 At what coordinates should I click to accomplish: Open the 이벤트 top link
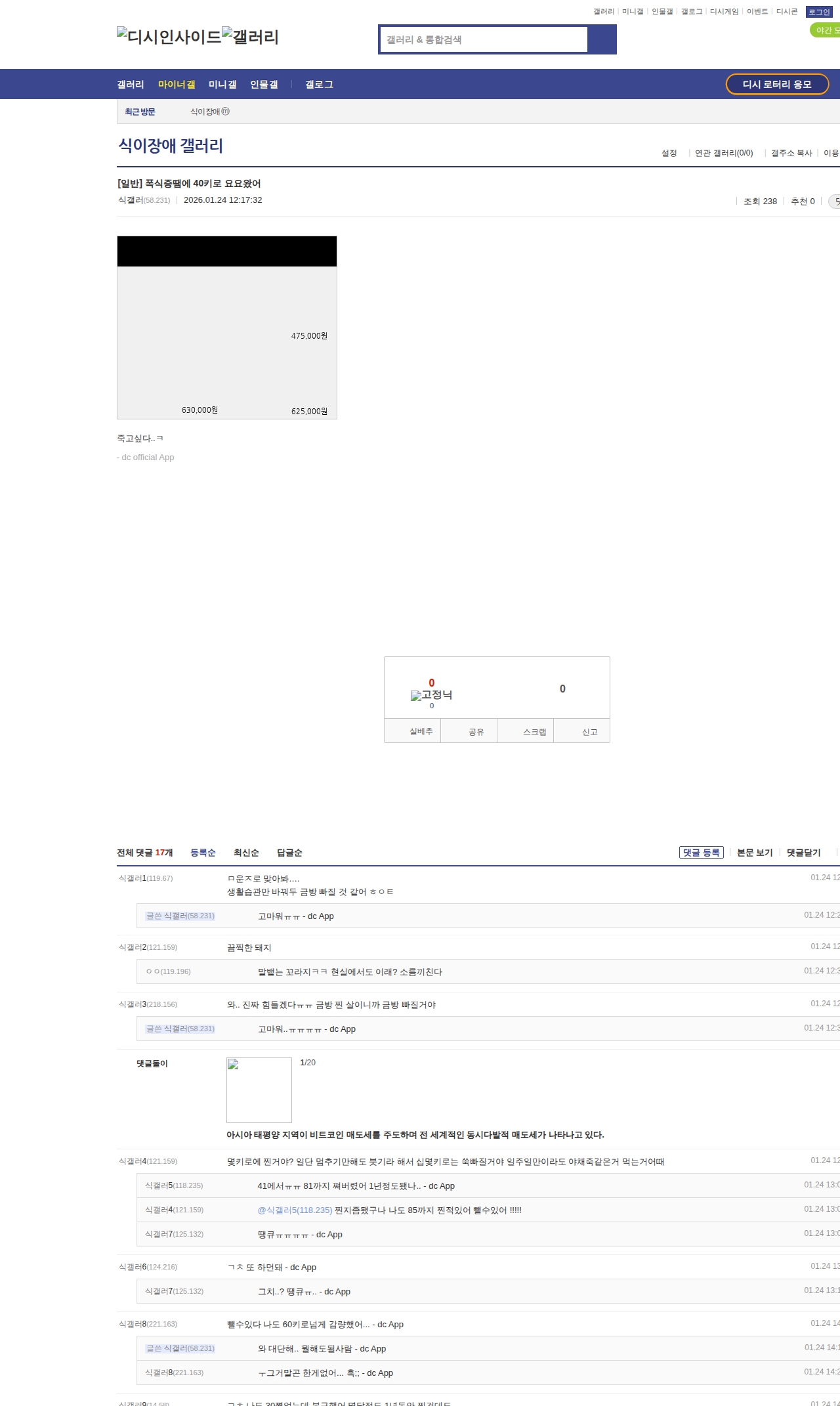tap(757, 12)
